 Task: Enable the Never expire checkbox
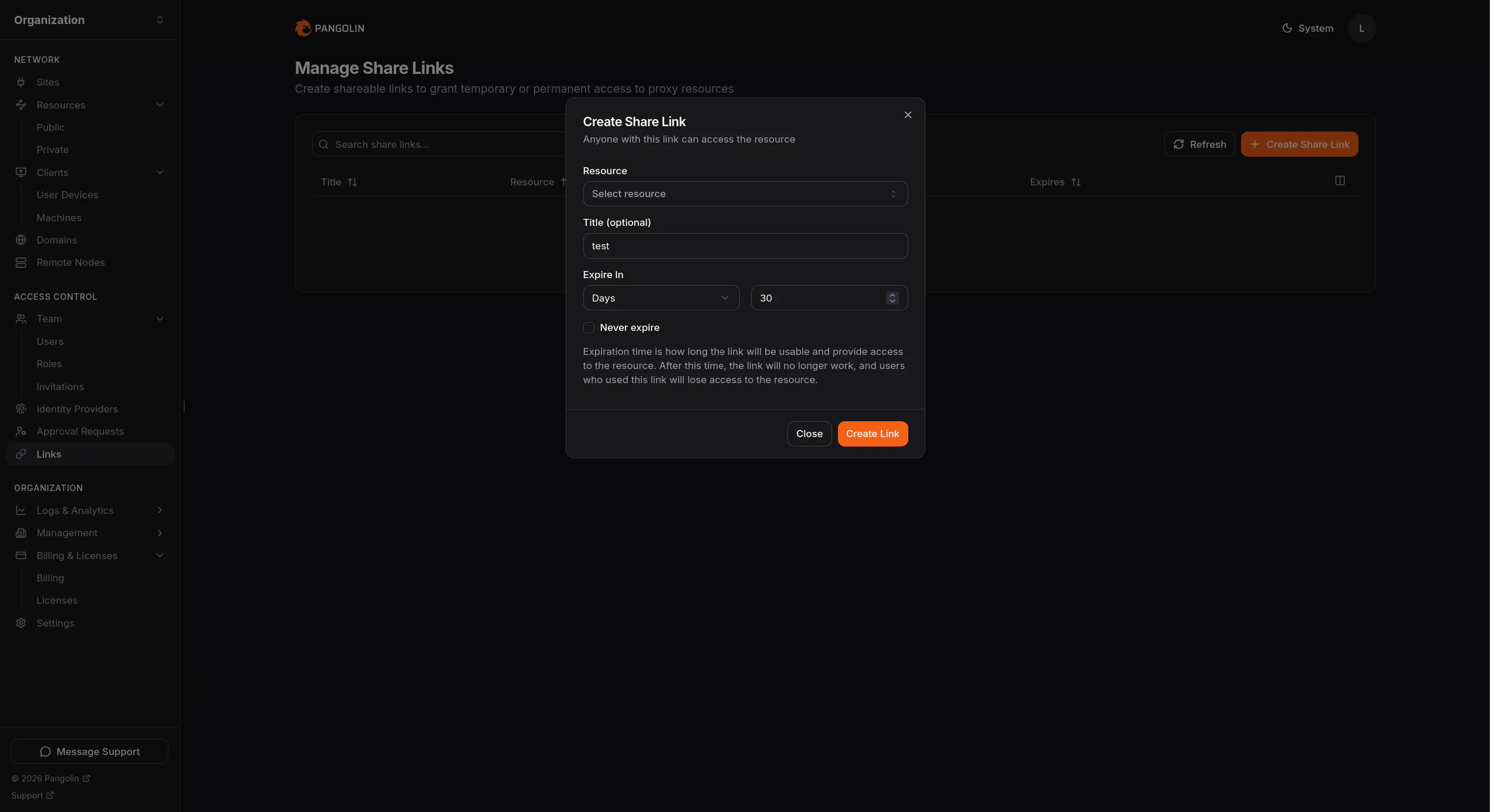589,327
